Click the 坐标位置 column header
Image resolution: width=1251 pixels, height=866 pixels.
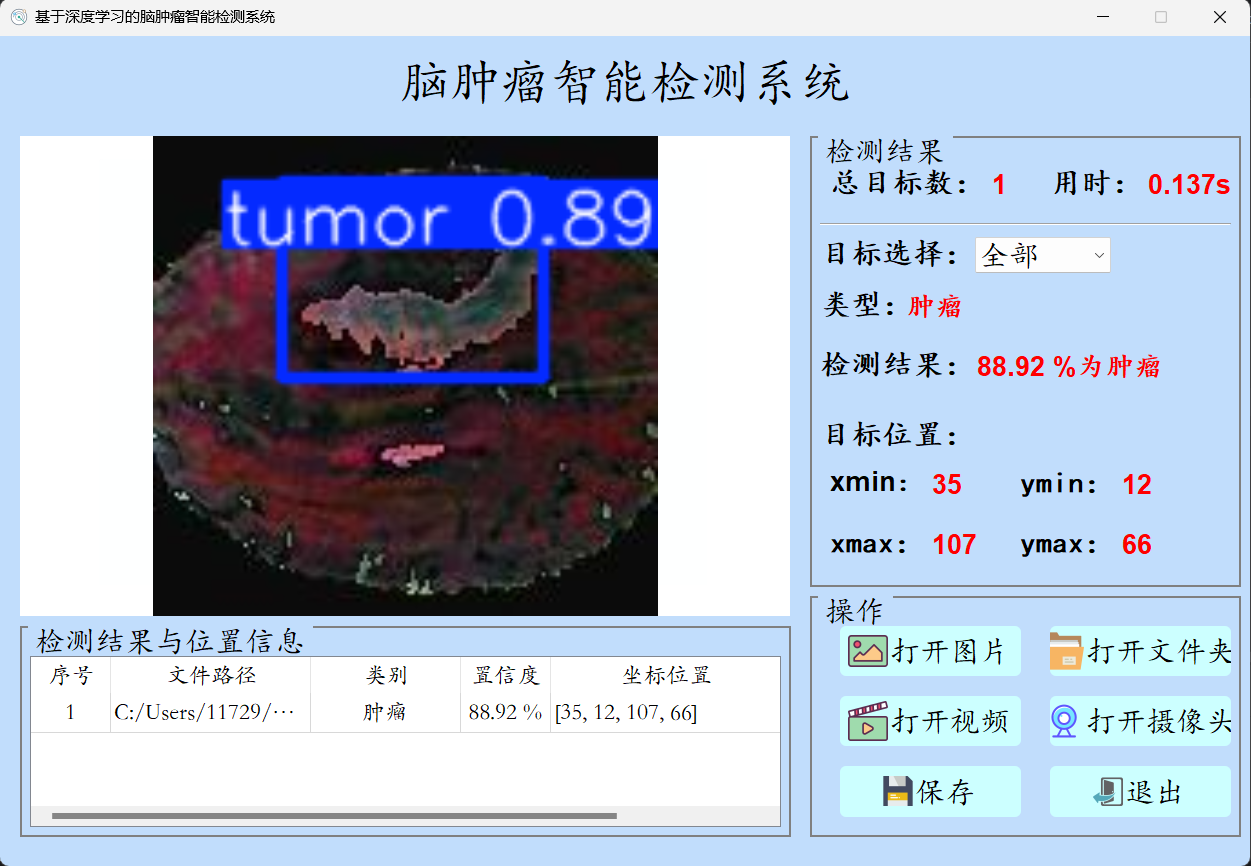point(665,676)
